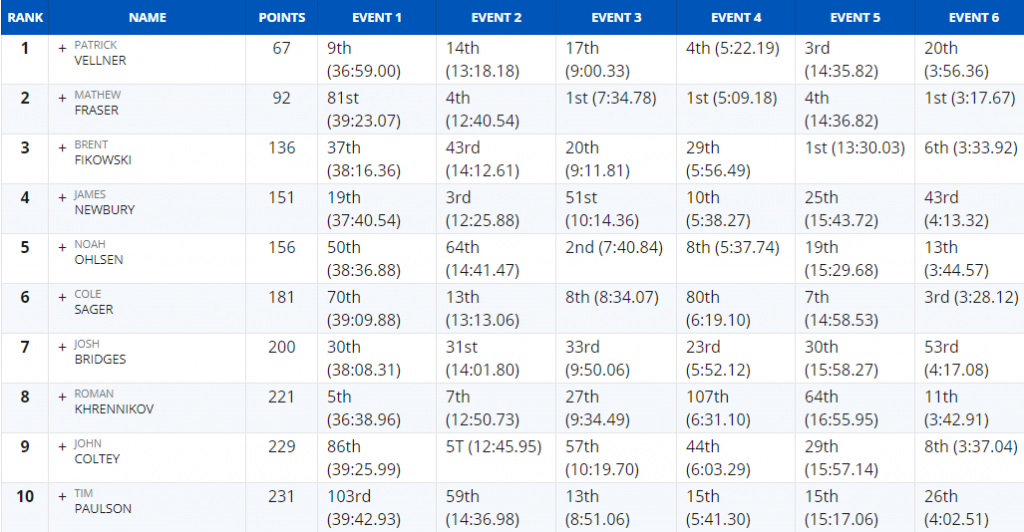Expand Tim Paulson's row plus icon
Image resolution: width=1024 pixels, height=532 pixels.
pyautogui.click(x=63, y=497)
